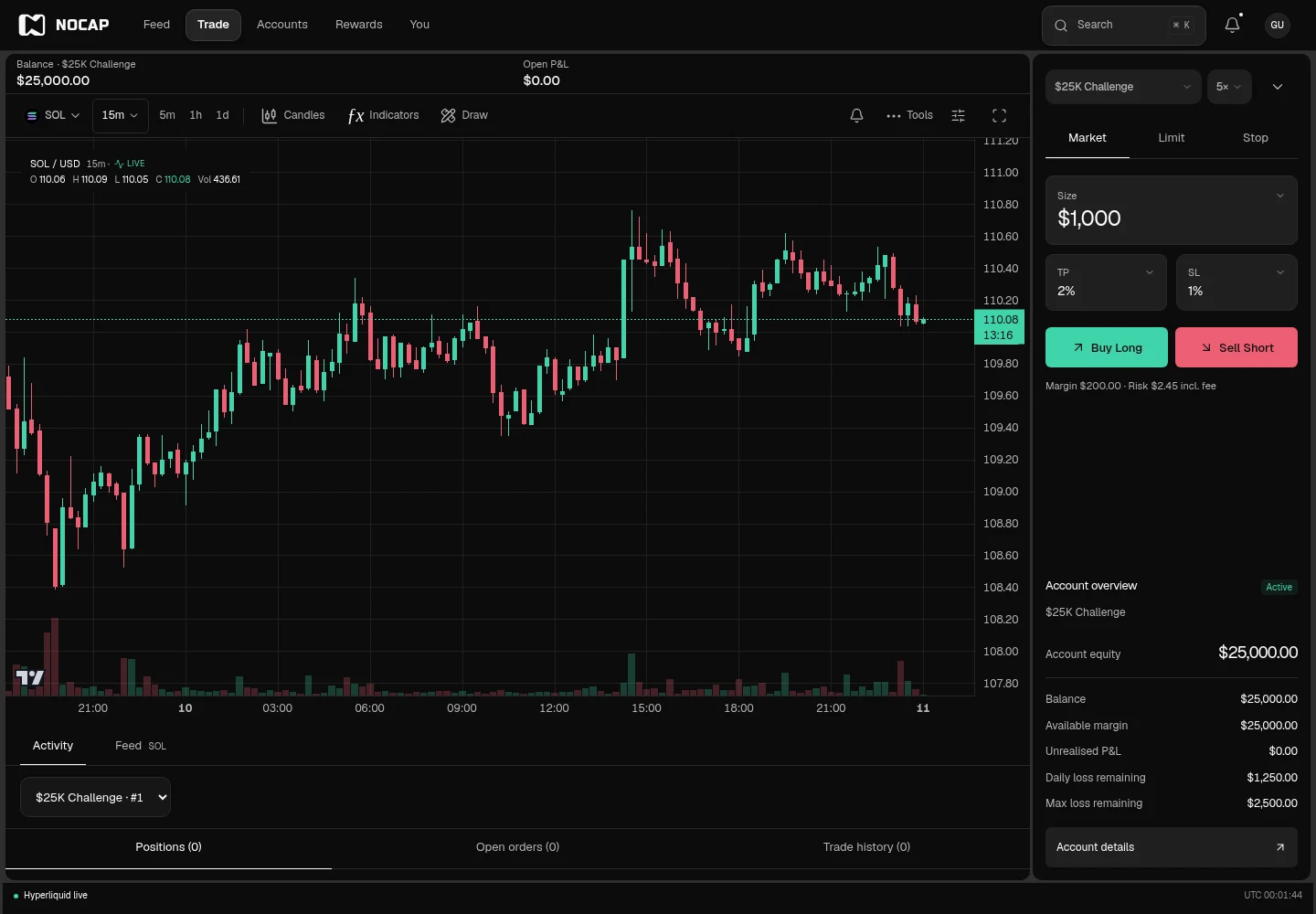Set a price alert using the chart bell icon

coord(856,115)
